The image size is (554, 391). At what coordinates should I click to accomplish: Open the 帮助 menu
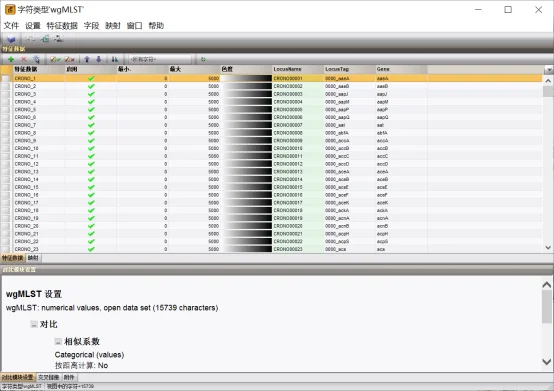(156, 26)
